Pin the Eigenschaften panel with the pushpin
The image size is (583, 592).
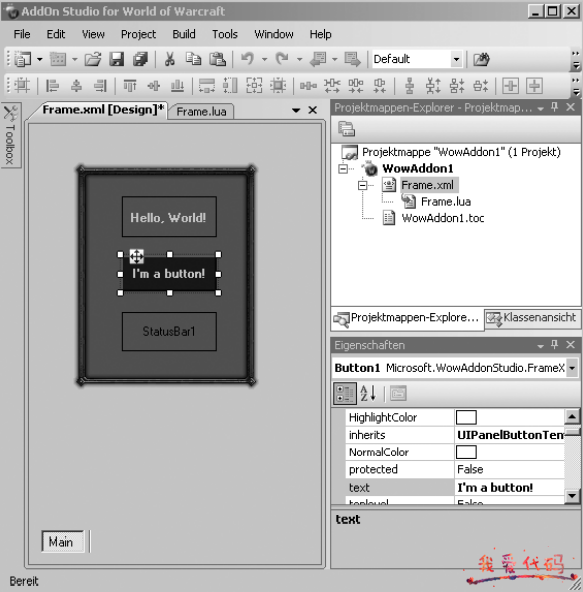tap(554, 344)
